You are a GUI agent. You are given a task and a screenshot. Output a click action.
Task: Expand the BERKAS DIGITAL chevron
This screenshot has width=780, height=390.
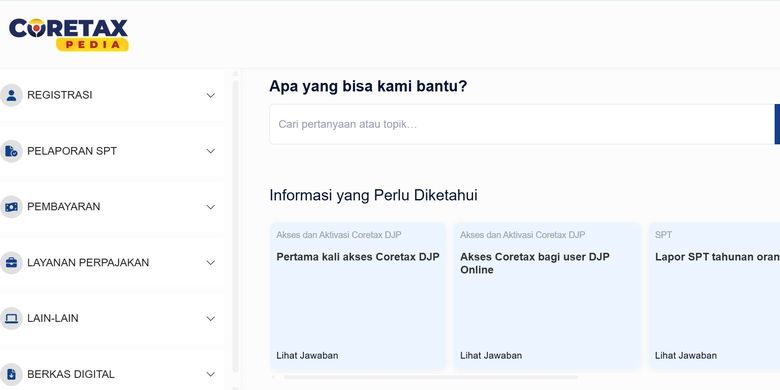coord(211,374)
